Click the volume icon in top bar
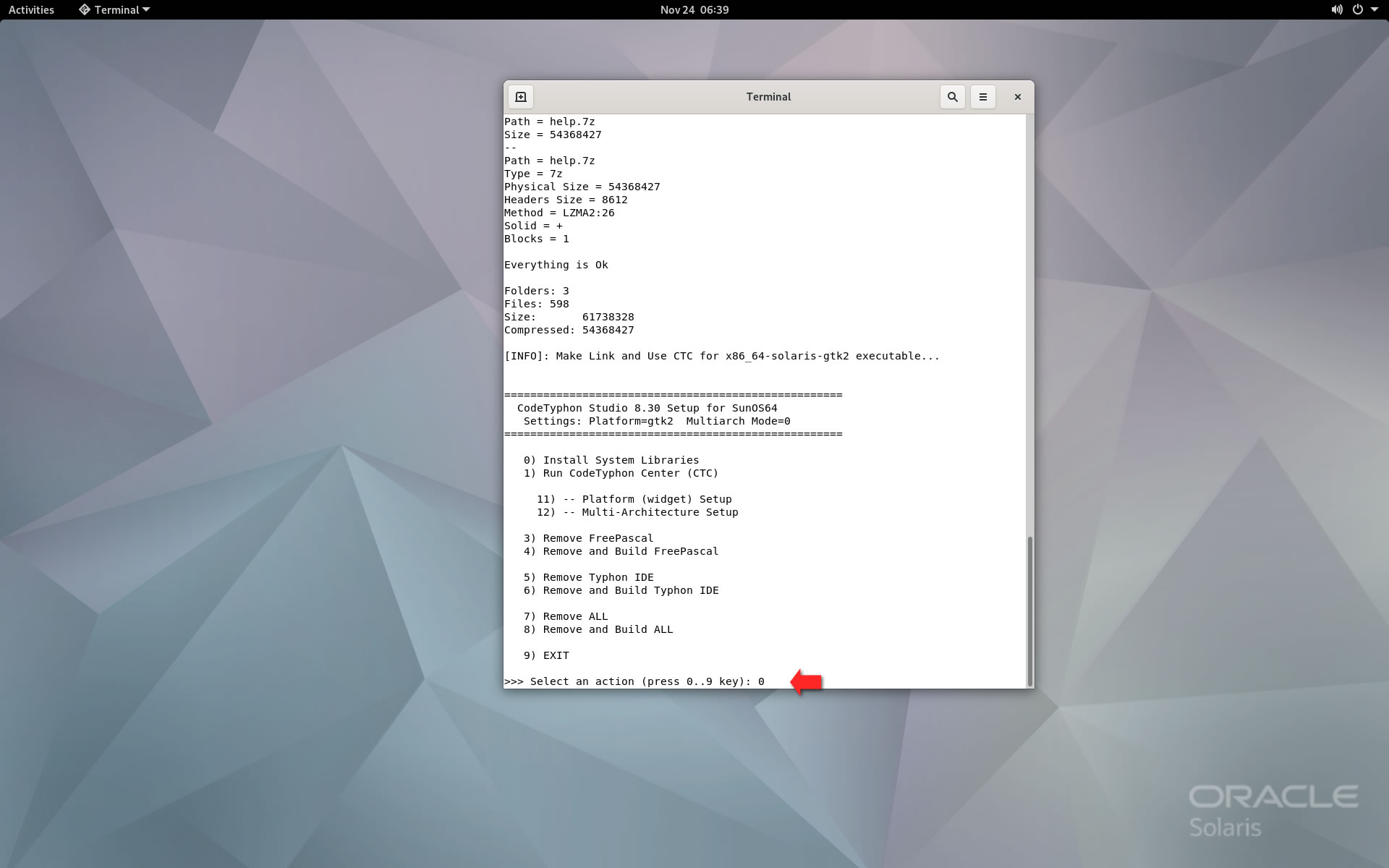Image resolution: width=1389 pixels, height=868 pixels. (1337, 9)
